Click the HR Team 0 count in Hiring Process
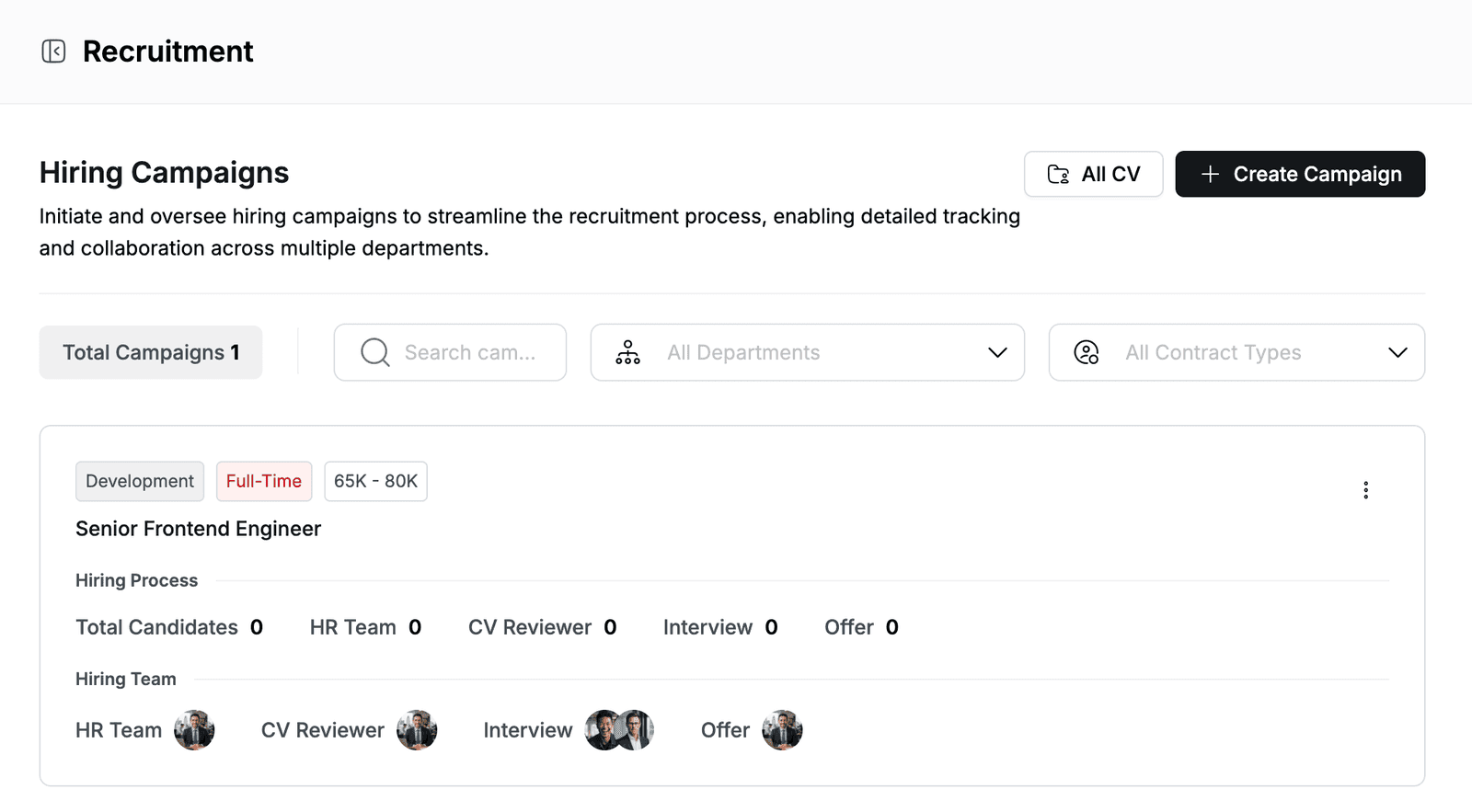 click(365, 627)
